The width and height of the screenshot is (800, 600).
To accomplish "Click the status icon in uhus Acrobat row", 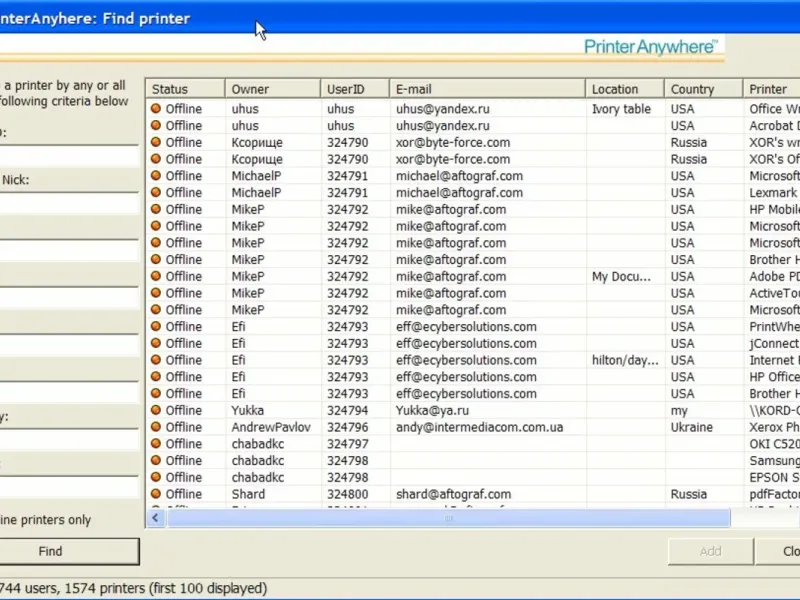I will tap(156, 126).
